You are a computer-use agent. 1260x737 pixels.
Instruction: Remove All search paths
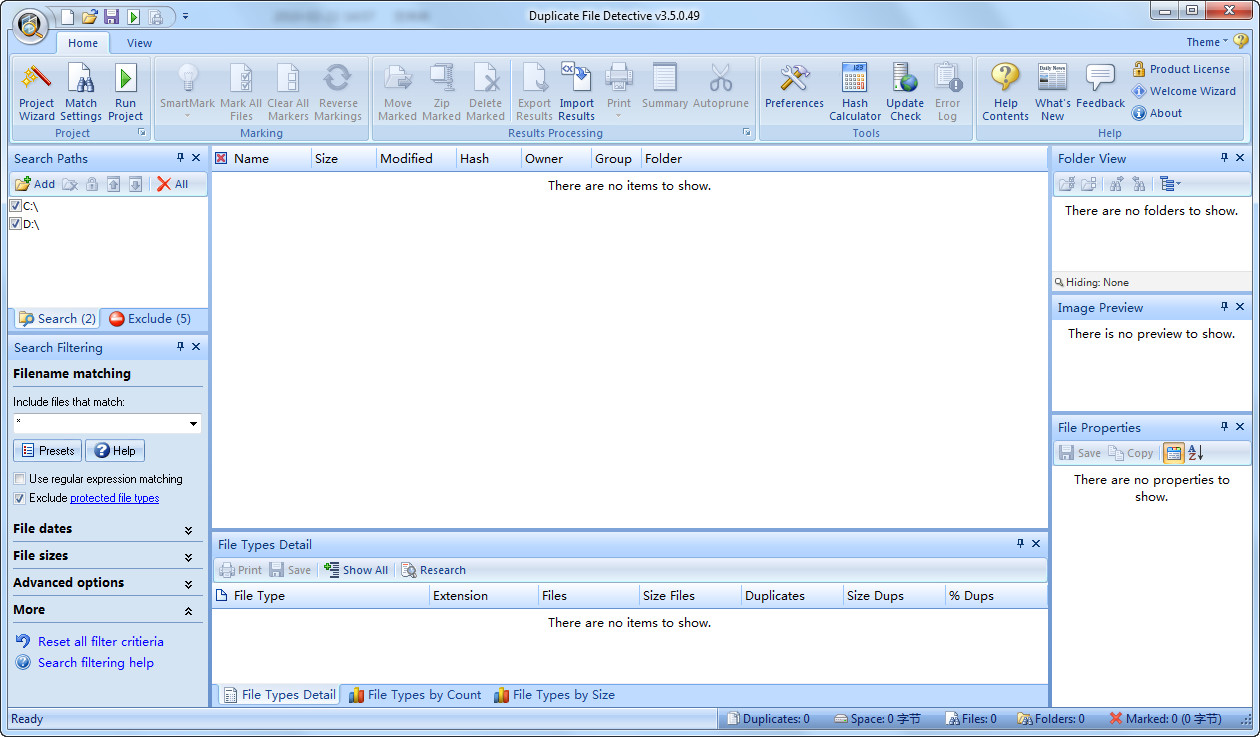coord(172,184)
